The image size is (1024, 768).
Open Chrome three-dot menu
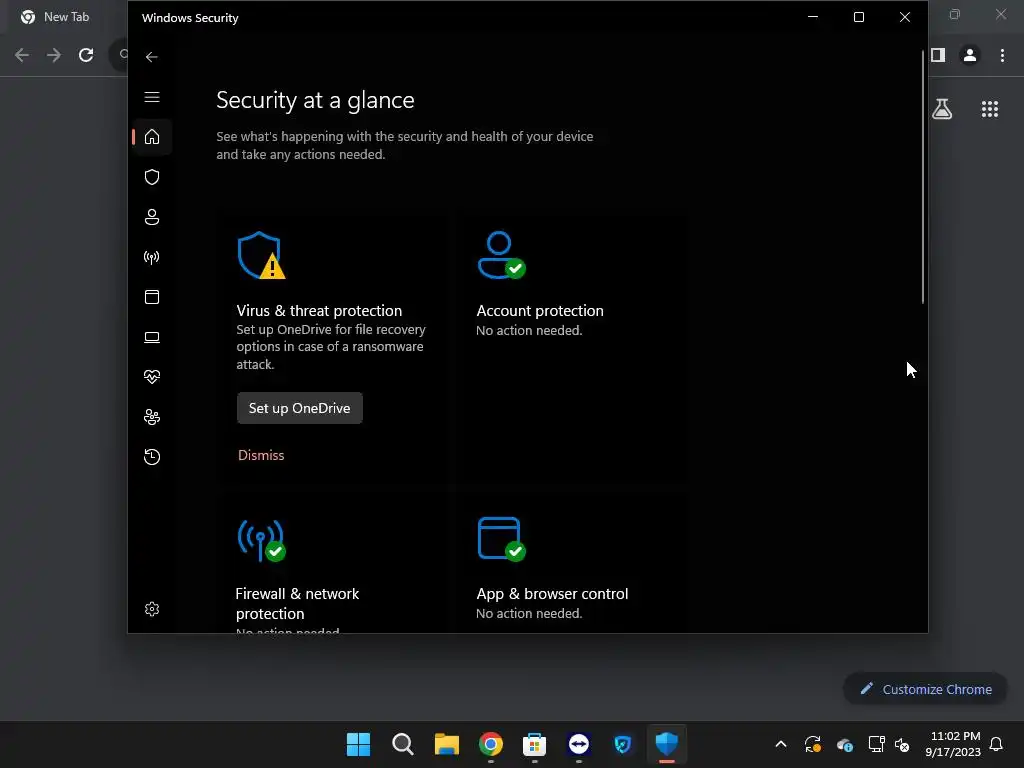(1002, 56)
